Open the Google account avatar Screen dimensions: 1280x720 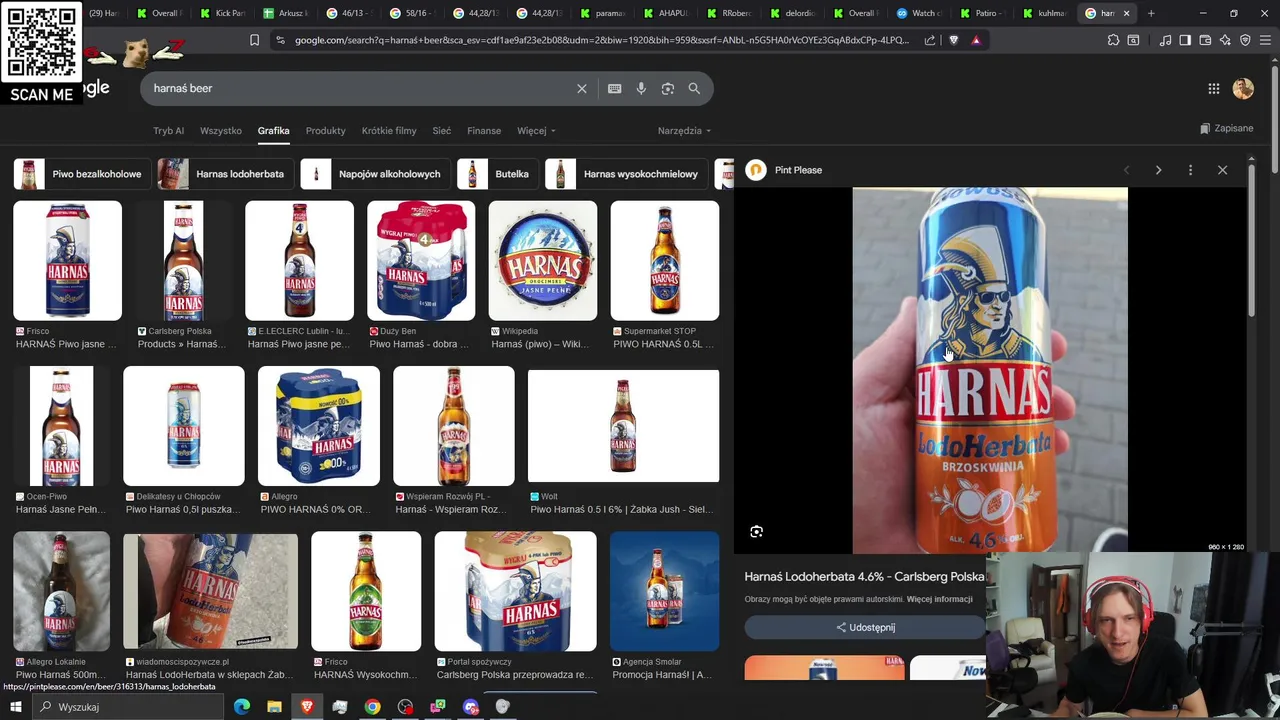coord(1243,89)
